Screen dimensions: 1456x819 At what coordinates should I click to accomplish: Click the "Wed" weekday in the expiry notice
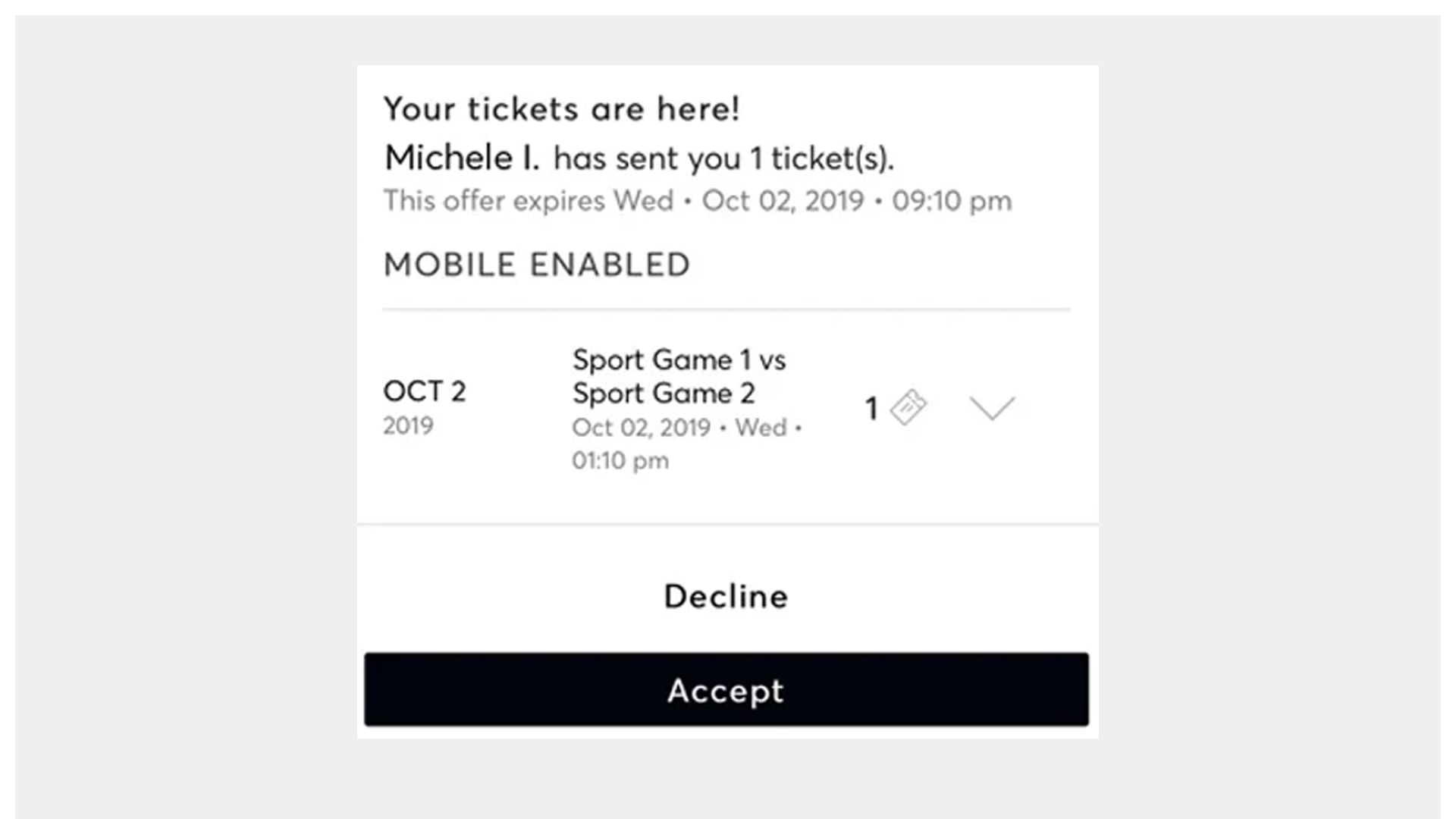(643, 201)
